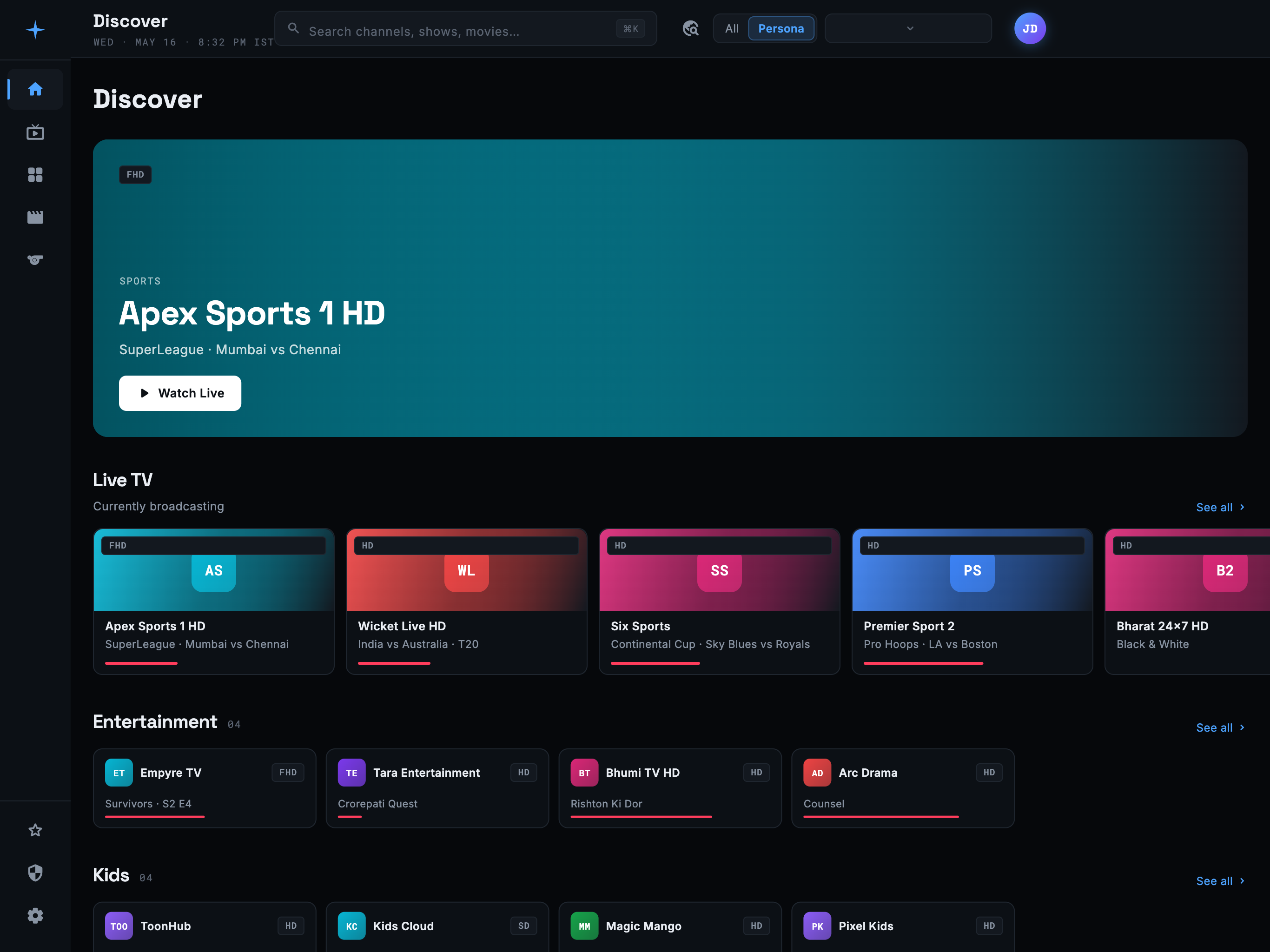Click the hero FHD quality badge
This screenshot has width=1270, height=952.
click(135, 175)
